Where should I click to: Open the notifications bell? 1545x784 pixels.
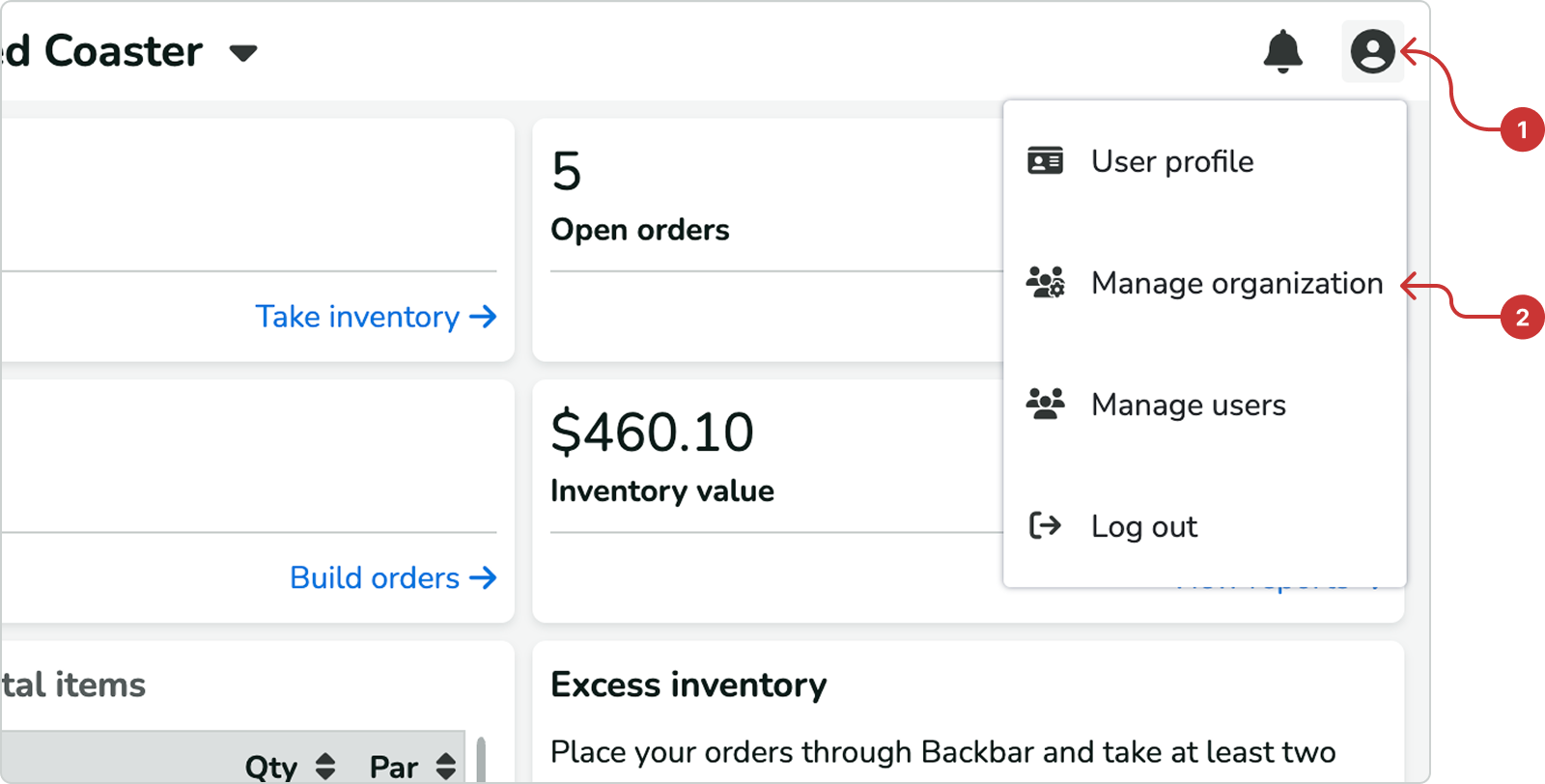coord(1282,51)
